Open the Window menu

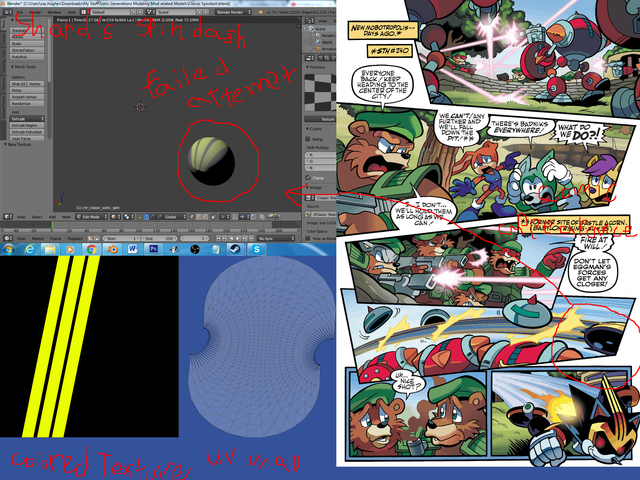tap(54, 12)
